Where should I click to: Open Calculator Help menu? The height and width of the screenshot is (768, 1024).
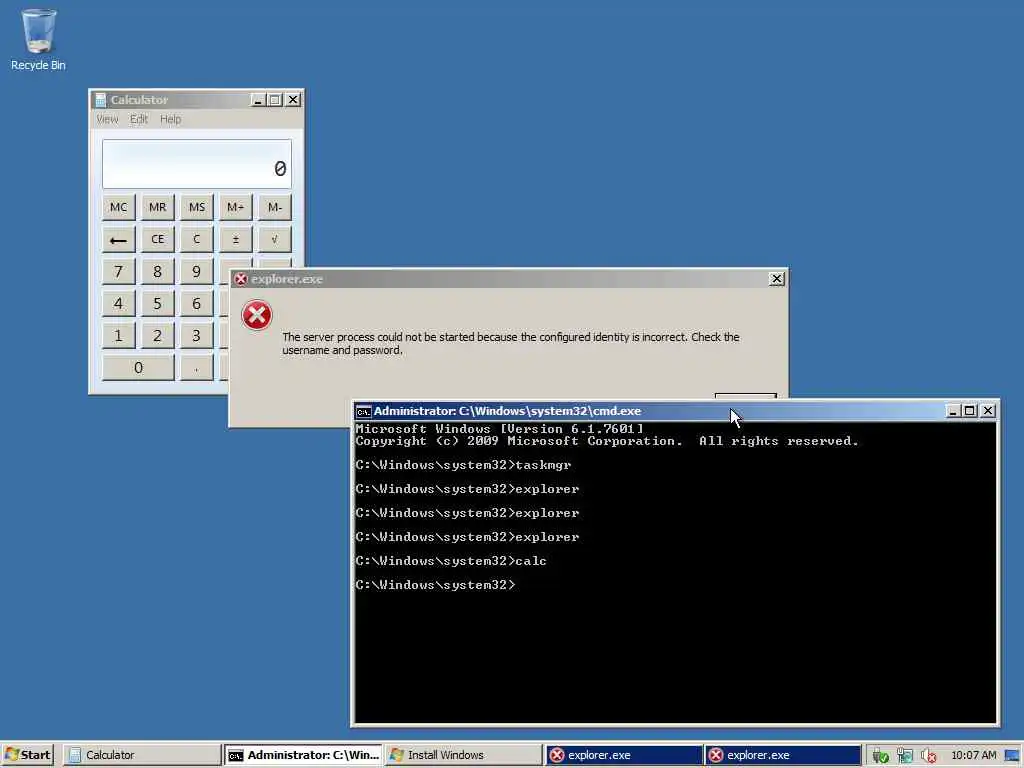[170, 119]
